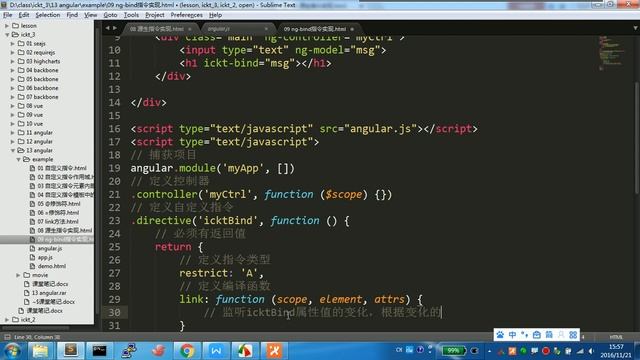Open the Goto menu
The image size is (640, 360).
pos(110,15)
